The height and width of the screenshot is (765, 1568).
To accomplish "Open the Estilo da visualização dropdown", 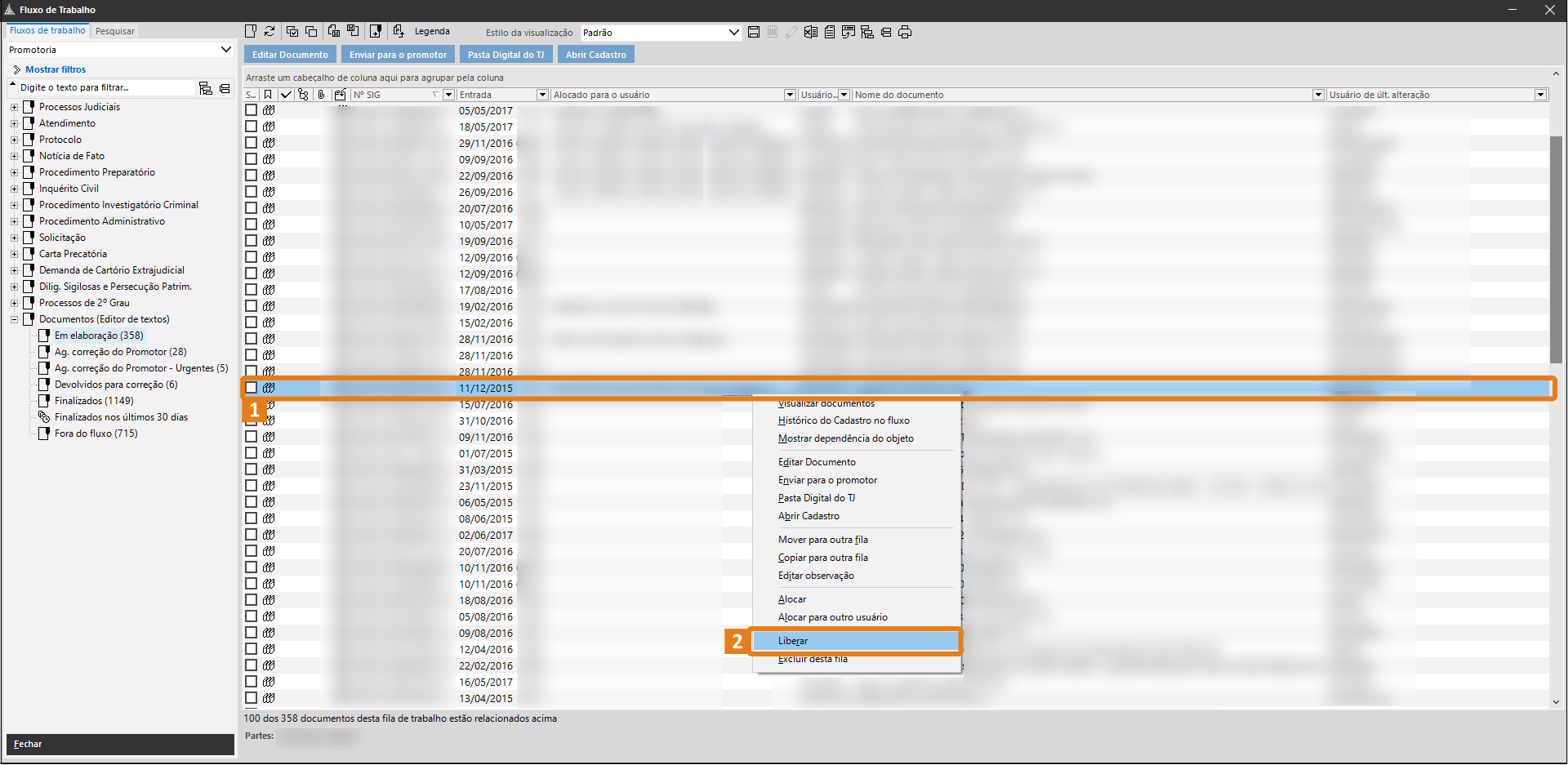I will click(x=732, y=33).
